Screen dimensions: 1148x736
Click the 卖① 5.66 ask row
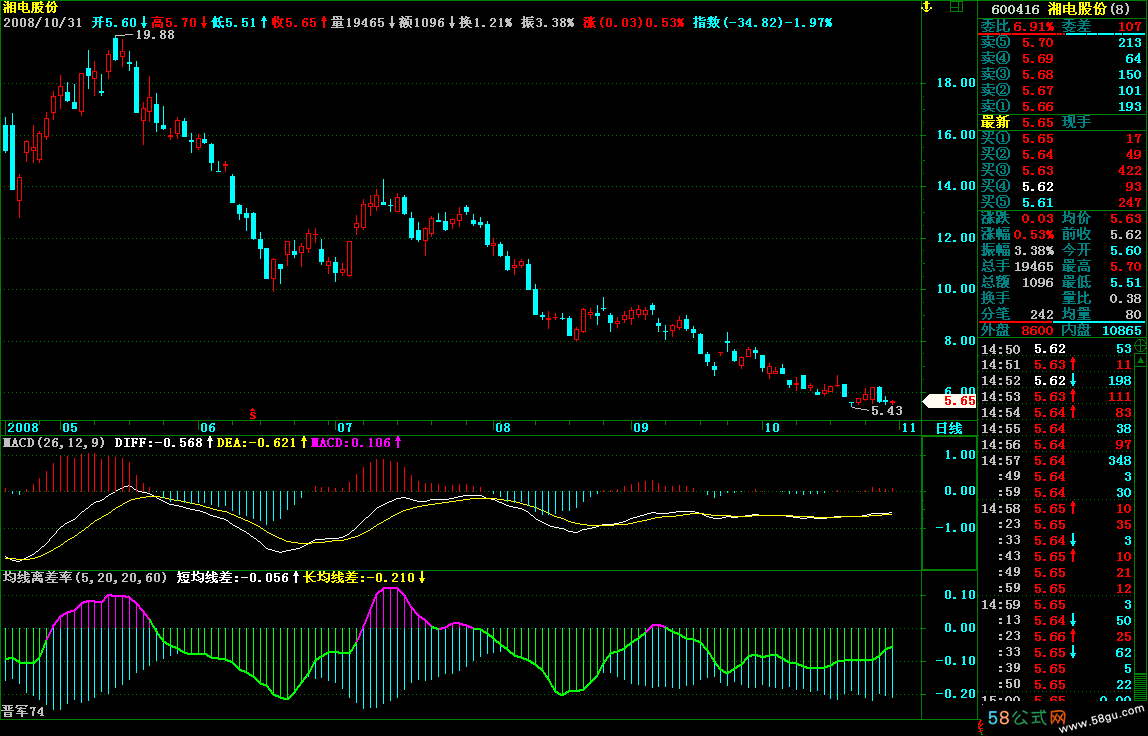click(x=1062, y=107)
